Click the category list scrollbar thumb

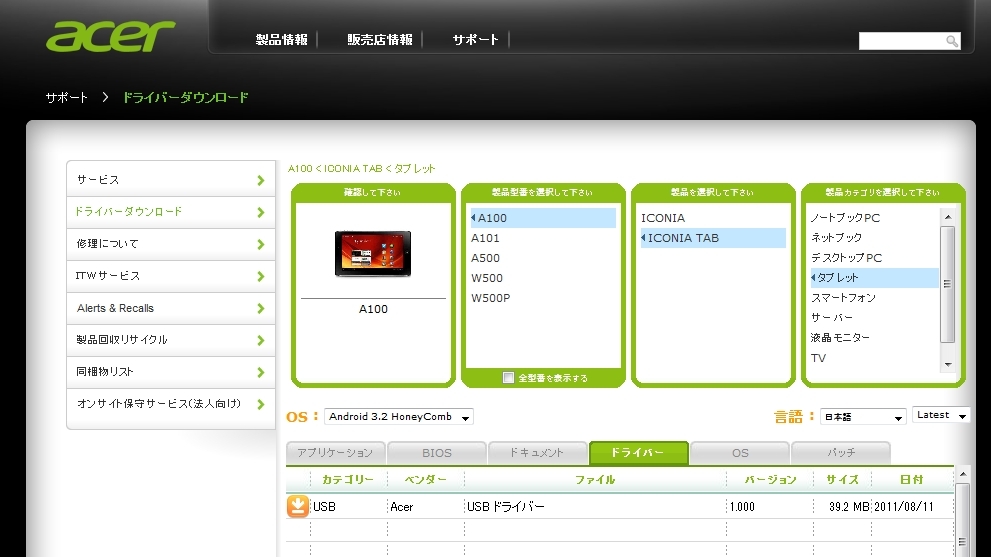(x=947, y=284)
